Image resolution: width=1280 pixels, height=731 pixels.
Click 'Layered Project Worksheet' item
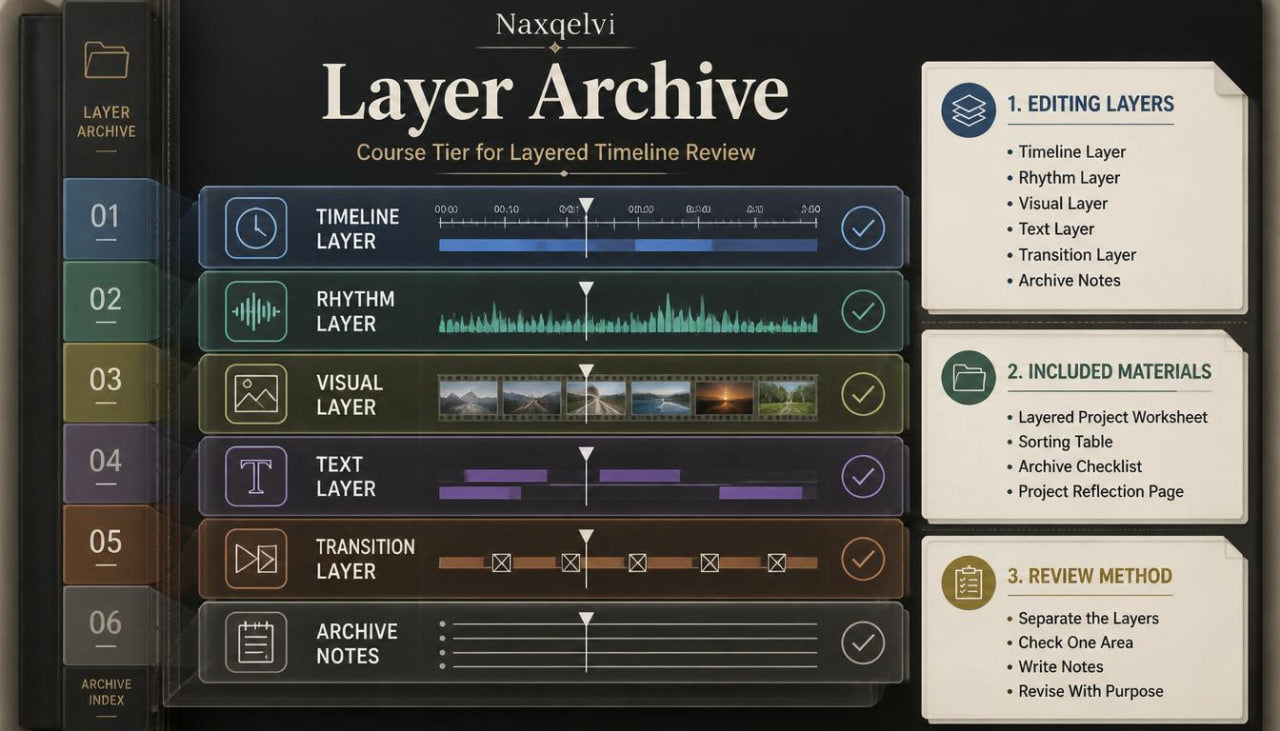pyautogui.click(x=1113, y=417)
